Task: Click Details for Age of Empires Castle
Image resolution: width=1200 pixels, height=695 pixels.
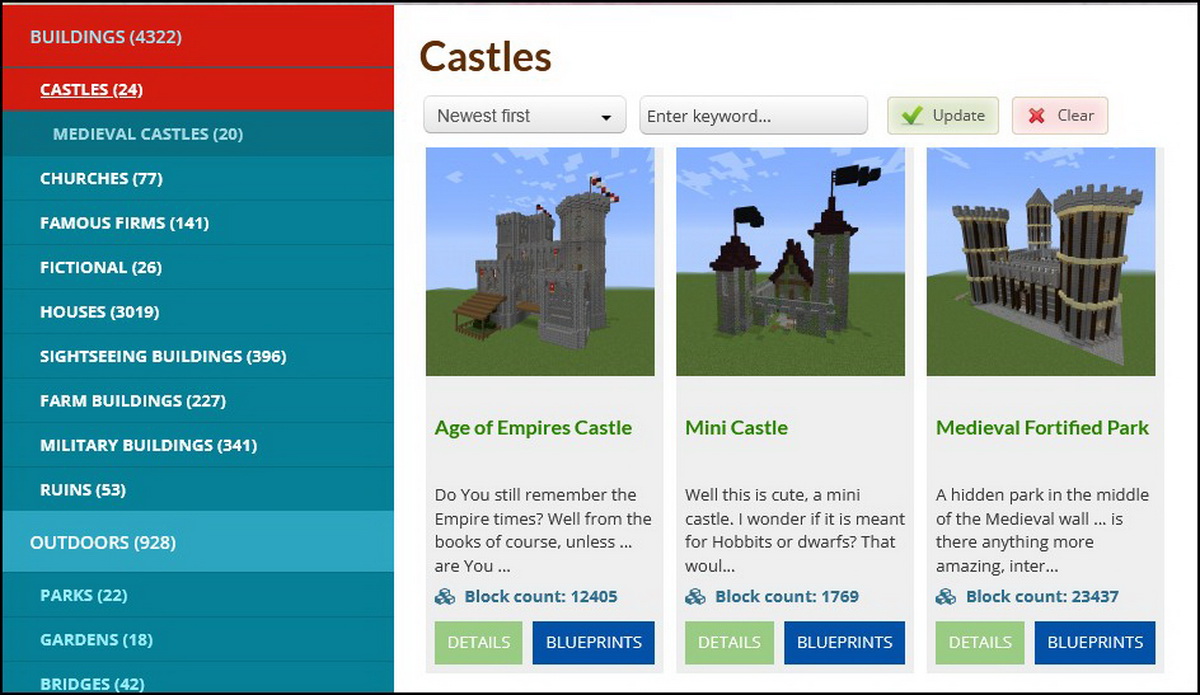Action: 478,642
